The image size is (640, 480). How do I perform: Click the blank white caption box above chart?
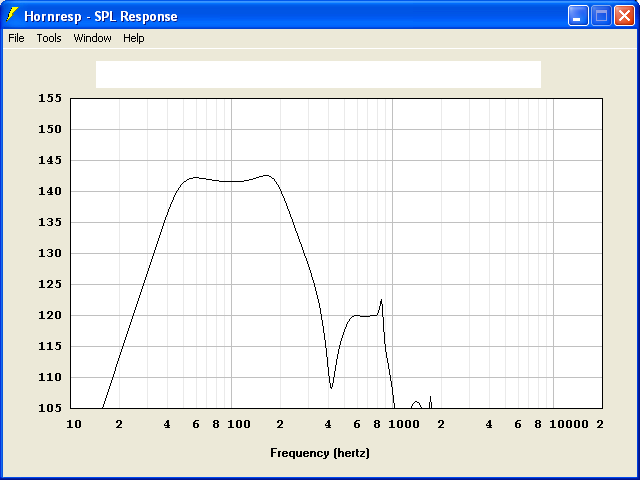[318, 74]
